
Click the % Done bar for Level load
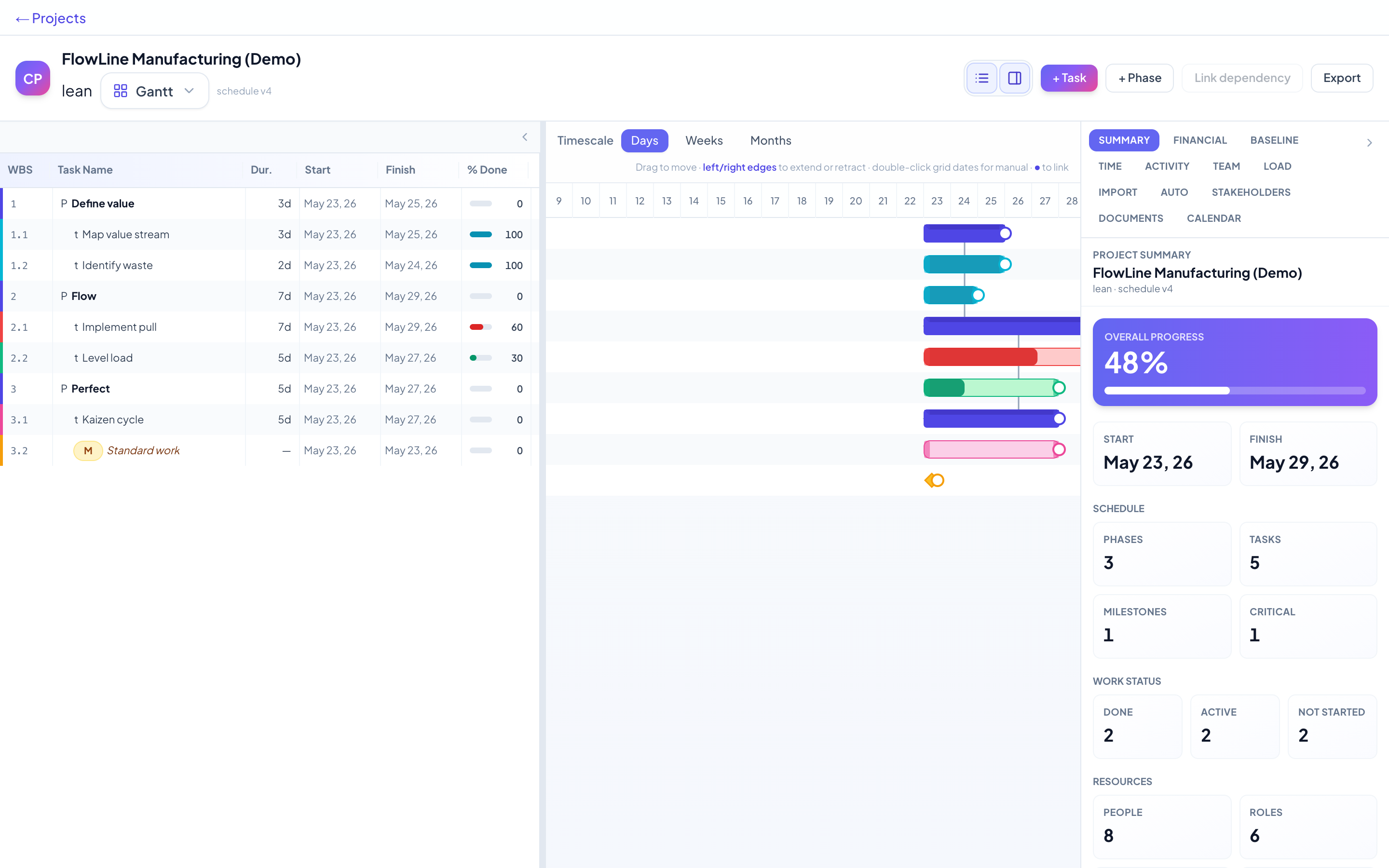[x=480, y=358]
